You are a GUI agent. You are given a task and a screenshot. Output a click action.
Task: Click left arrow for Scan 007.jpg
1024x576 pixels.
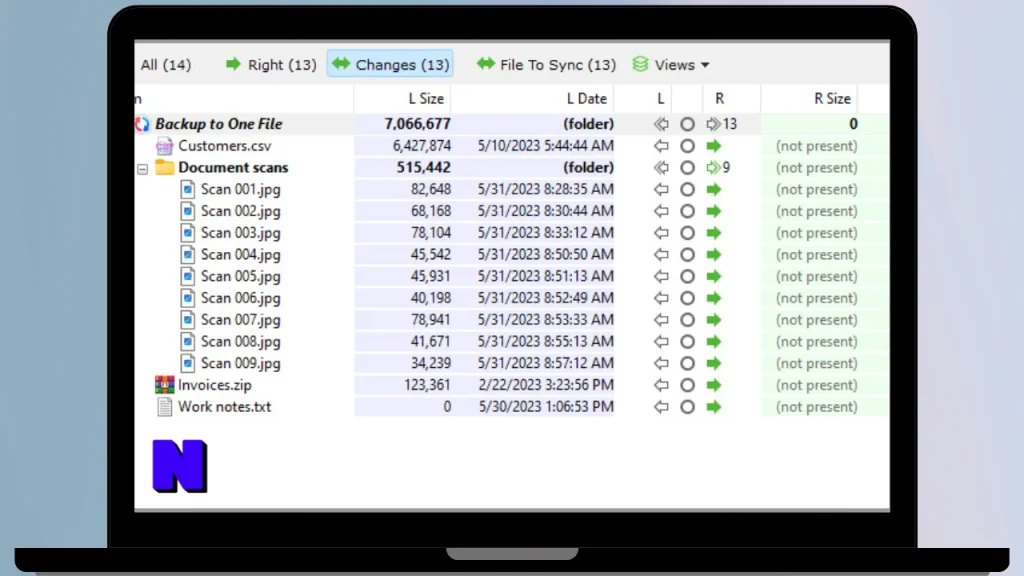661,320
